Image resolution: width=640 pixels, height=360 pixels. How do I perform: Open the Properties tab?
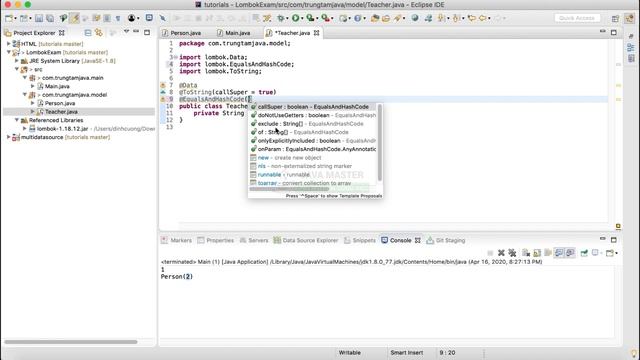216,240
